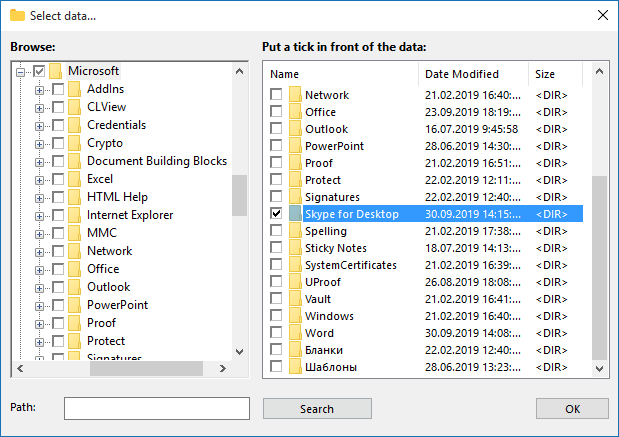
Task: Collapse the Microsoft tree node
Action: (20, 72)
